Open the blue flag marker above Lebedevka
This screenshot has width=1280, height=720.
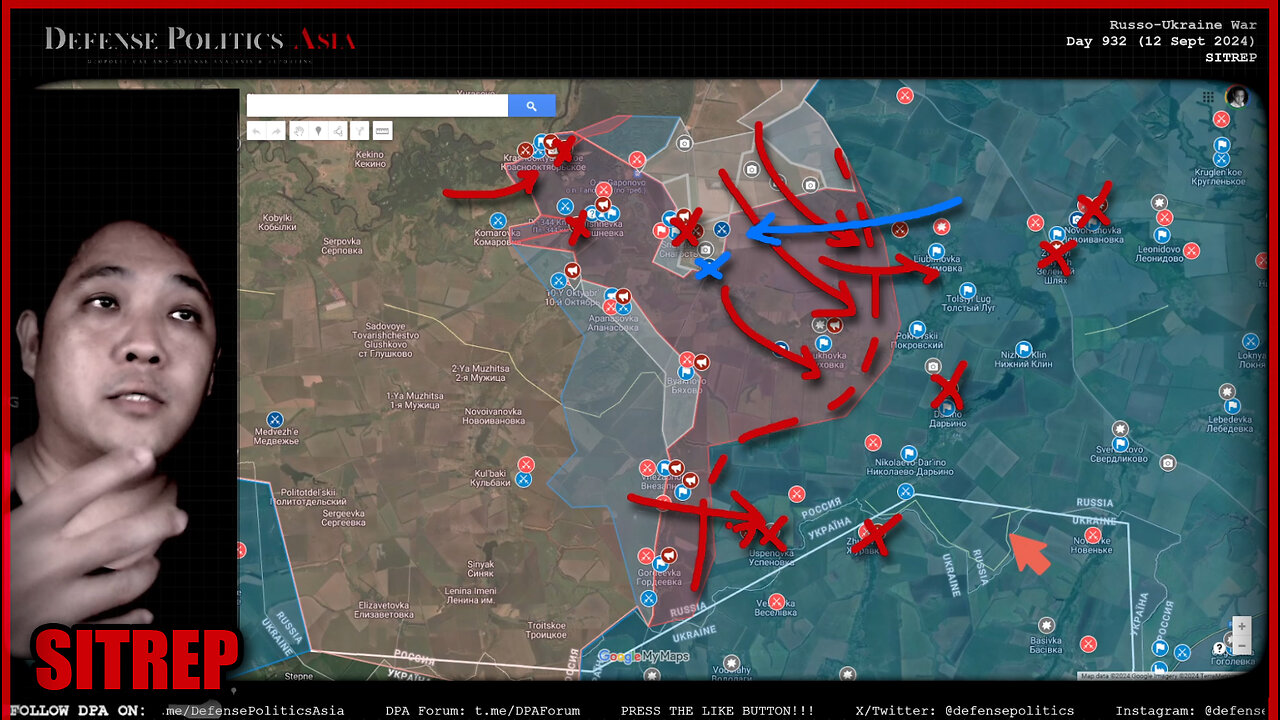point(1232,406)
